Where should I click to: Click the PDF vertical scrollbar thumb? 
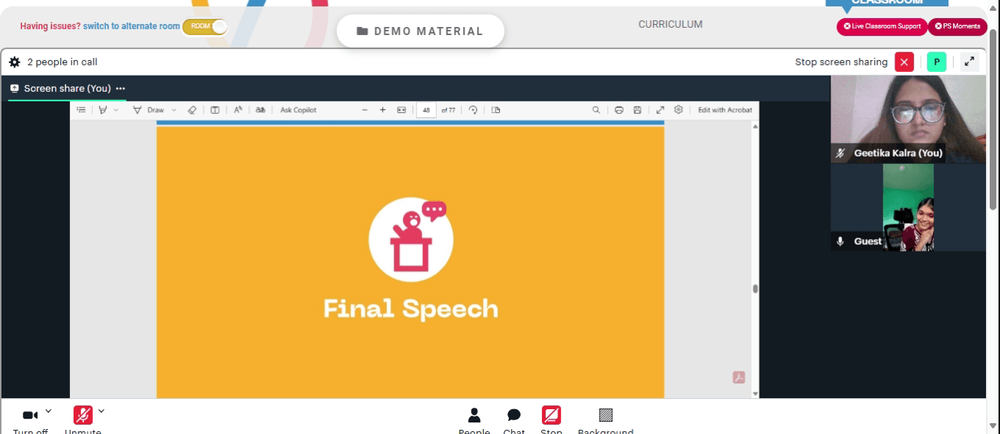pyautogui.click(x=755, y=289)
